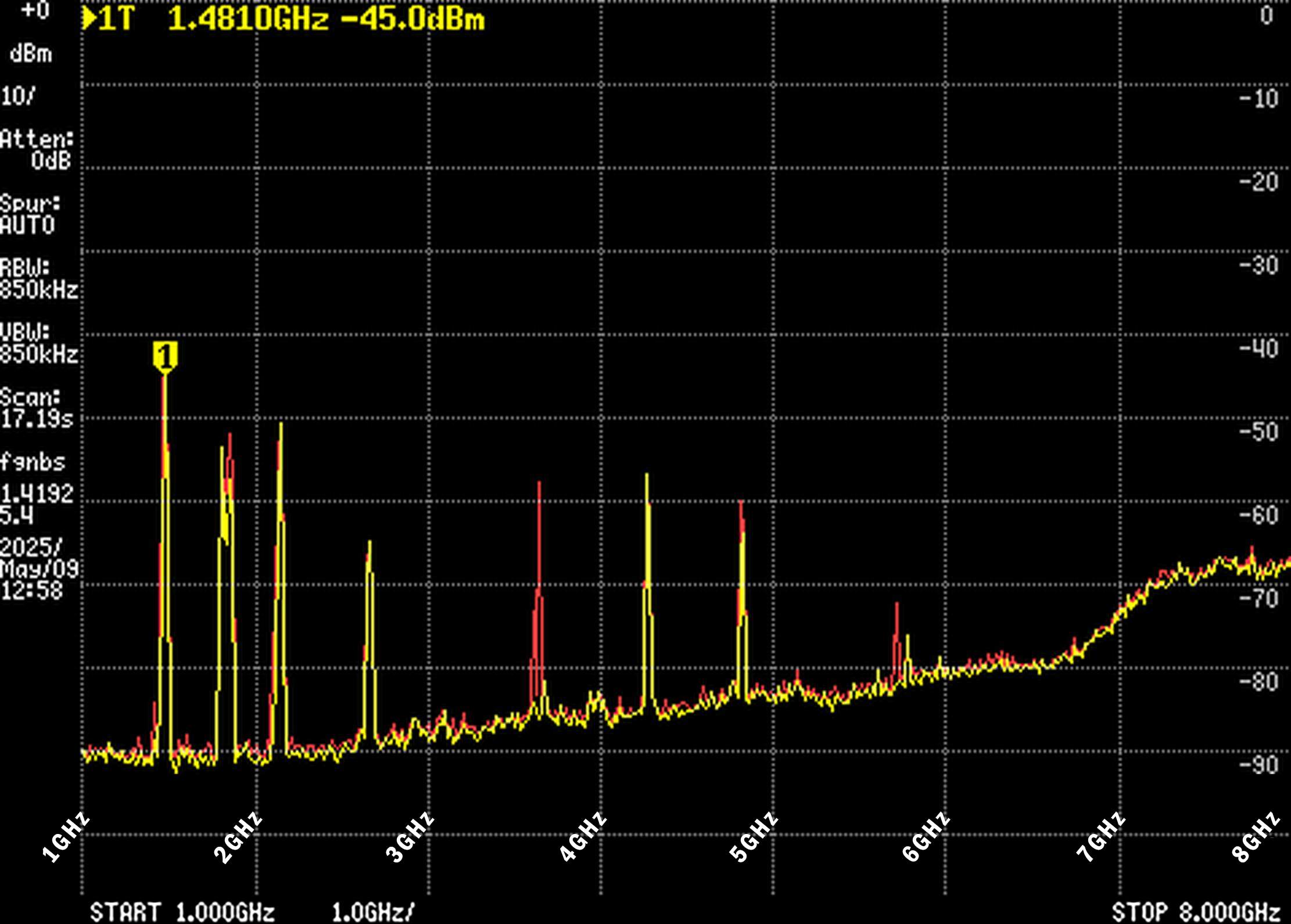Viewport: 1291px width, 924px height.
Task: Select the 1T marker readout header
Action: 114,19
